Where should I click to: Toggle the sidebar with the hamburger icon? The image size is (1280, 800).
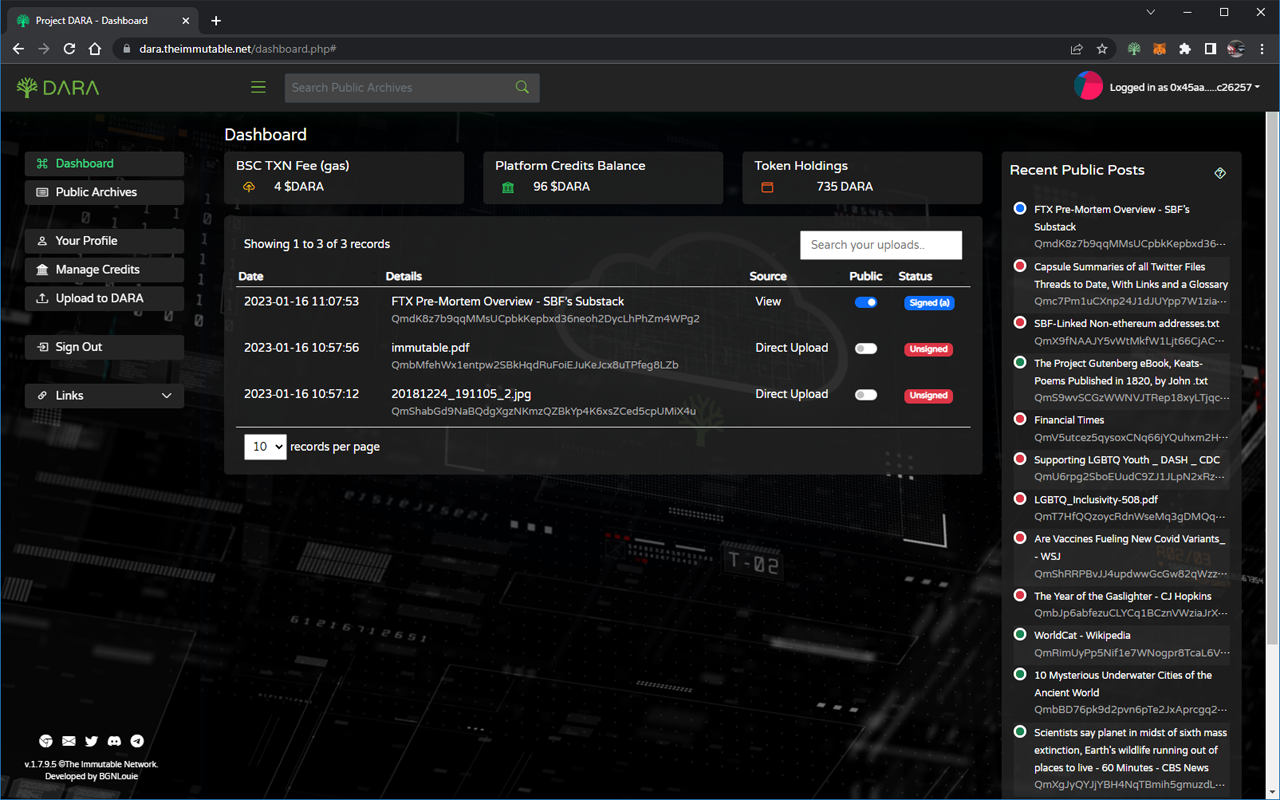(x=258, y=88)
